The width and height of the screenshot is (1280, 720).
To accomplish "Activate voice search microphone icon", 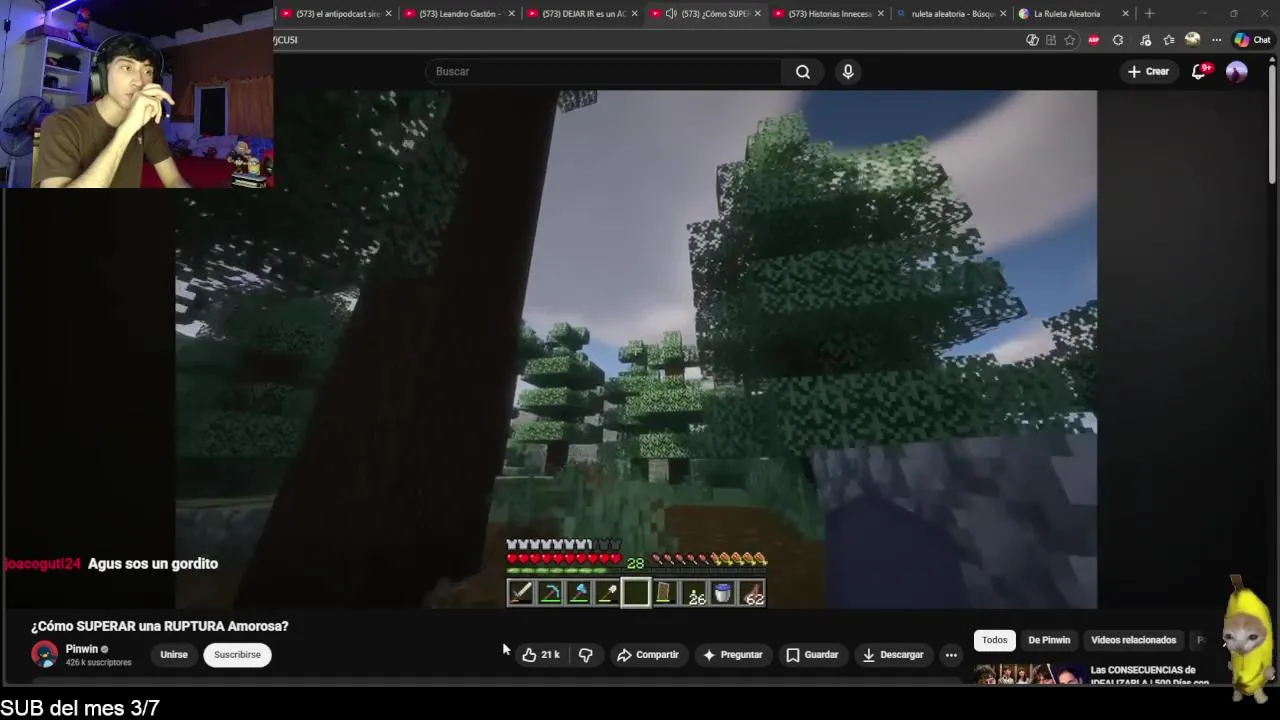I will [x=848, y=71].
